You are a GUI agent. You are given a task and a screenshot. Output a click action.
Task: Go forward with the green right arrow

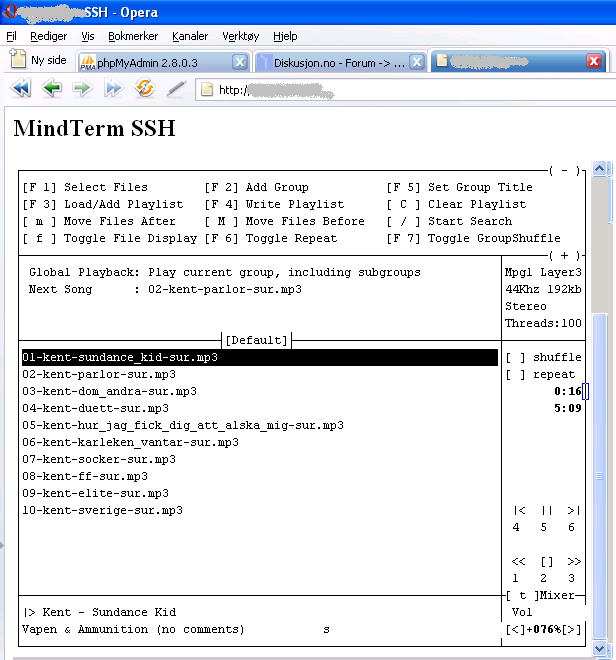tap(82, 89)
